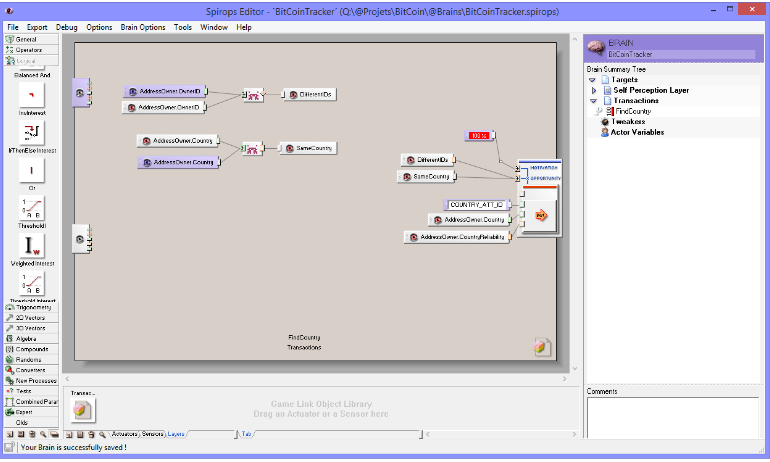Open the Olds category button
This screenshot has width=770, height=462.
coord(31,423)
